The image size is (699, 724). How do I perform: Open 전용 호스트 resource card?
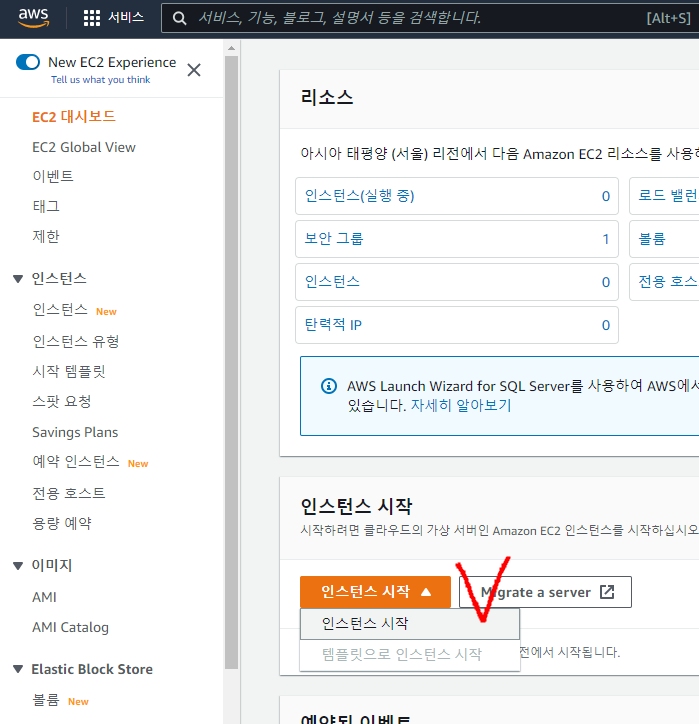tap(664, 282)
